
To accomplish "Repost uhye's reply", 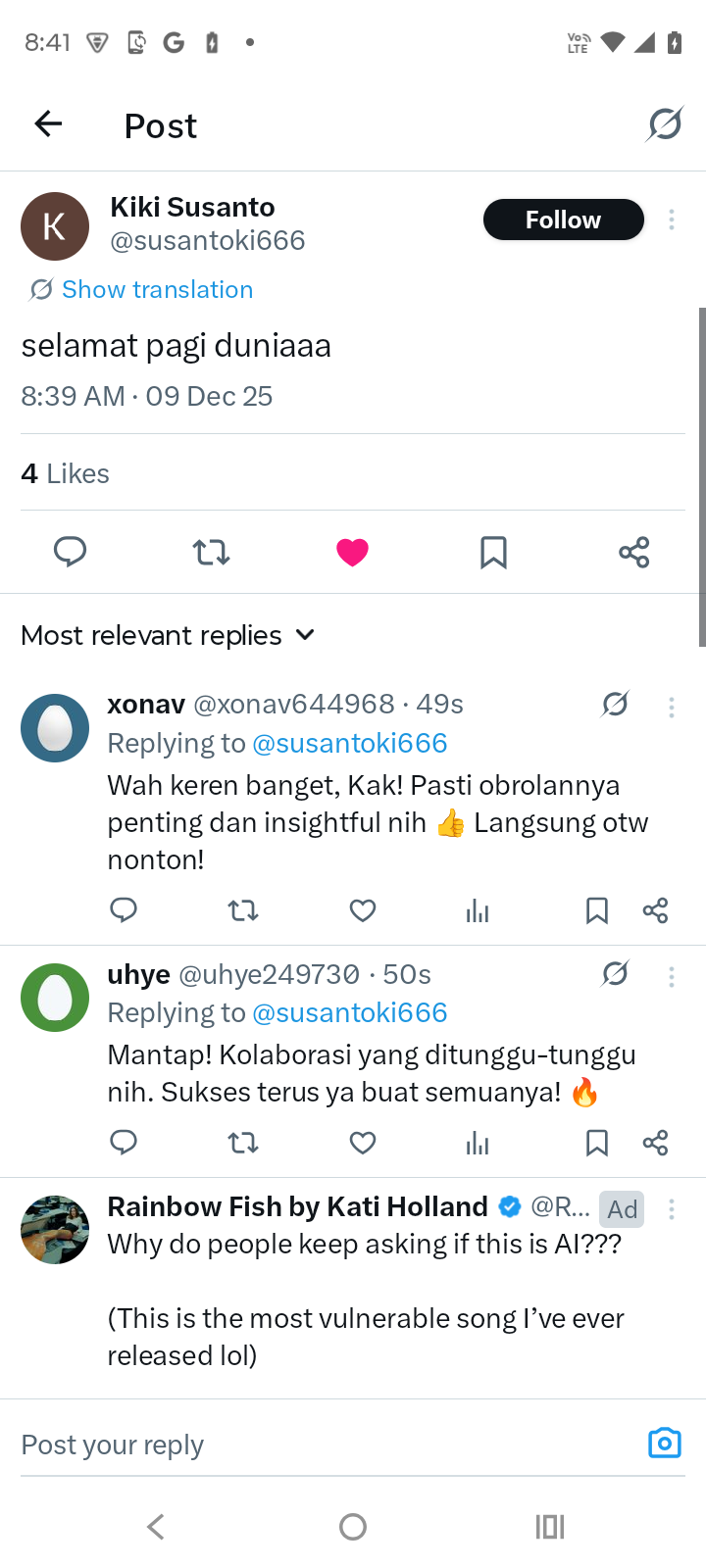I will (x=243, y=1143).
